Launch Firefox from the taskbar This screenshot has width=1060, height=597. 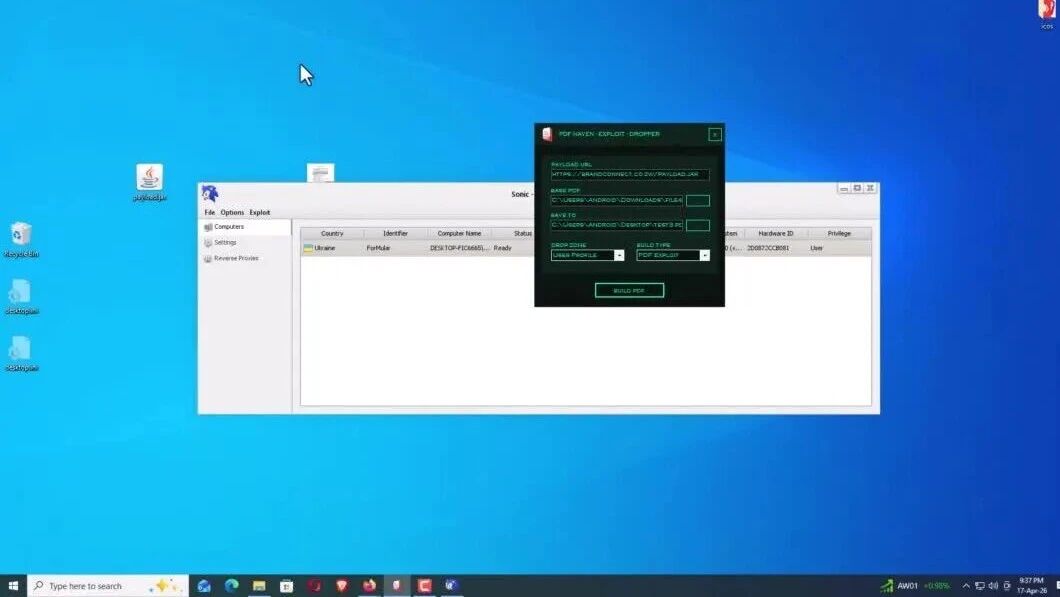click(369, 586)
